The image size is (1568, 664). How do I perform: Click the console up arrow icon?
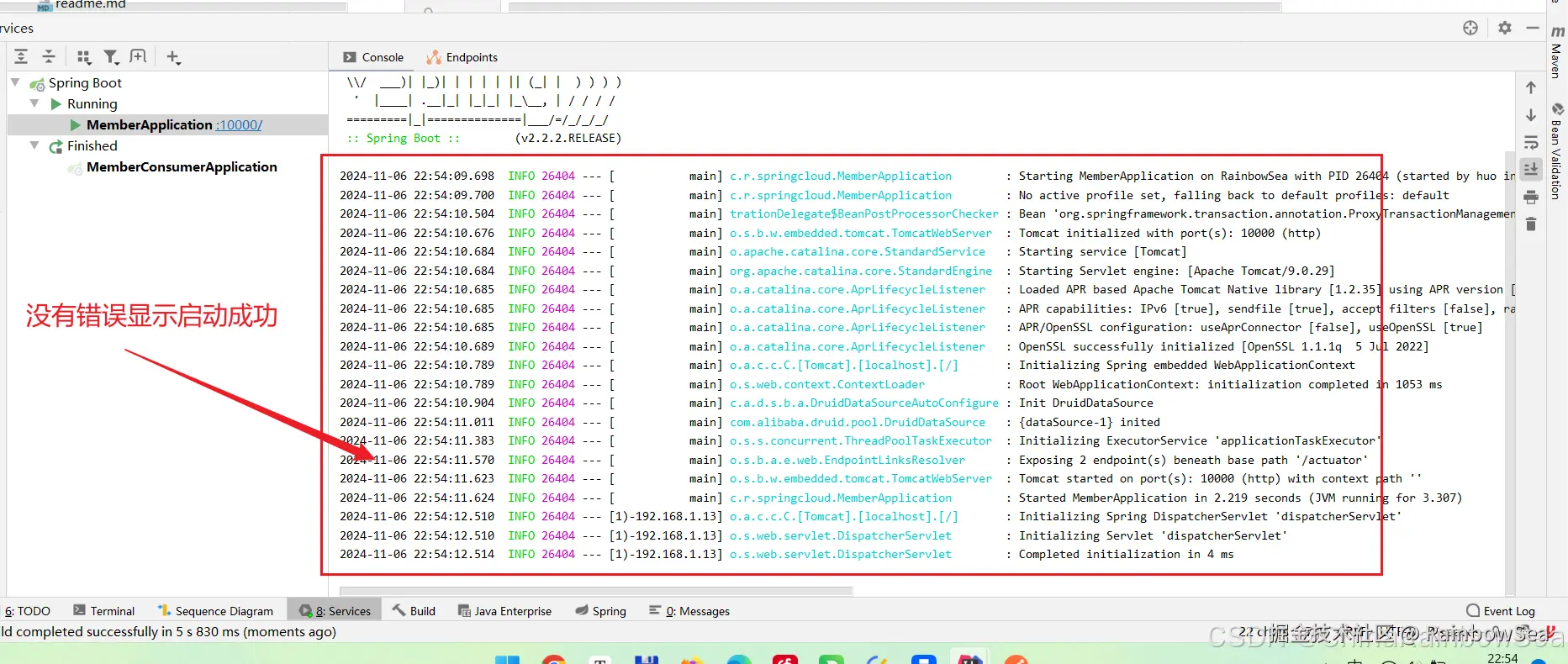tap(1531, 87)
